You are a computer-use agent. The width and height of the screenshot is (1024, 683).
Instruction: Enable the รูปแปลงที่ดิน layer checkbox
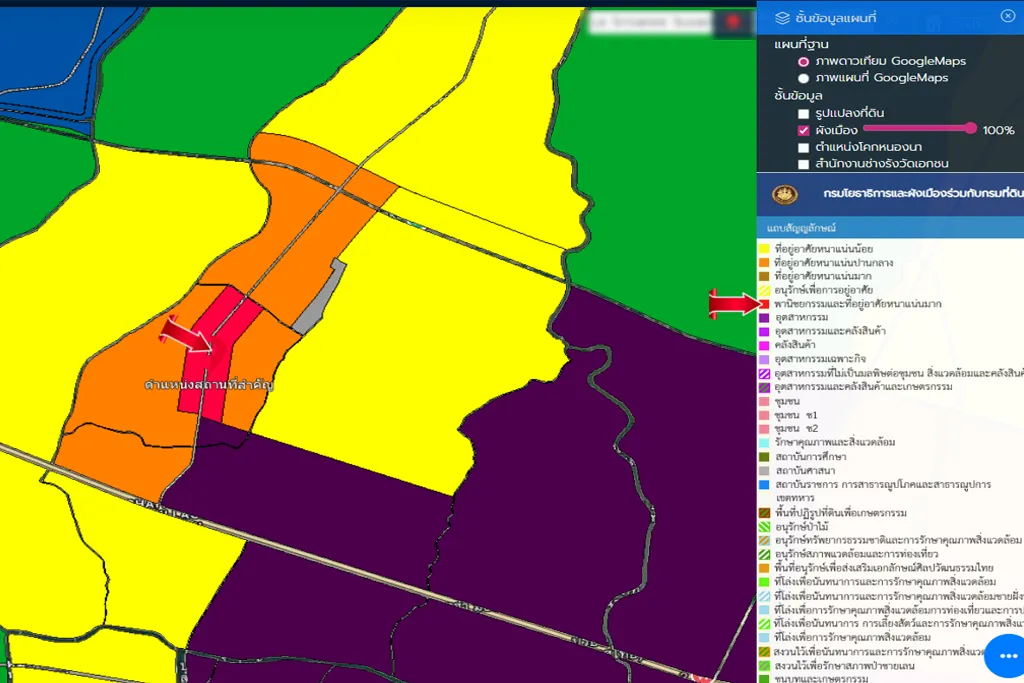803,114
